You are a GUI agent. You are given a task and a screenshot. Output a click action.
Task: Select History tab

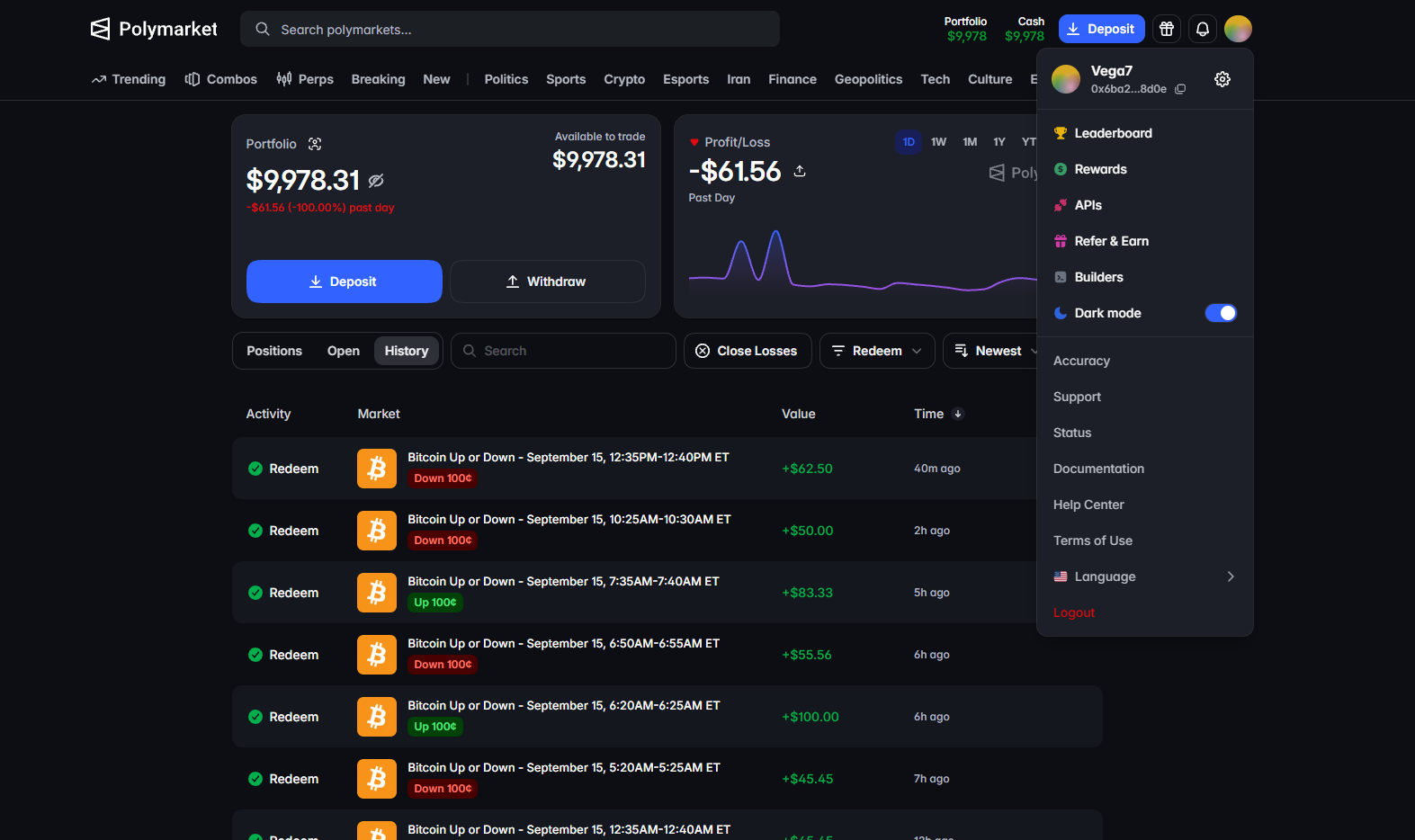tap(407, 351)
